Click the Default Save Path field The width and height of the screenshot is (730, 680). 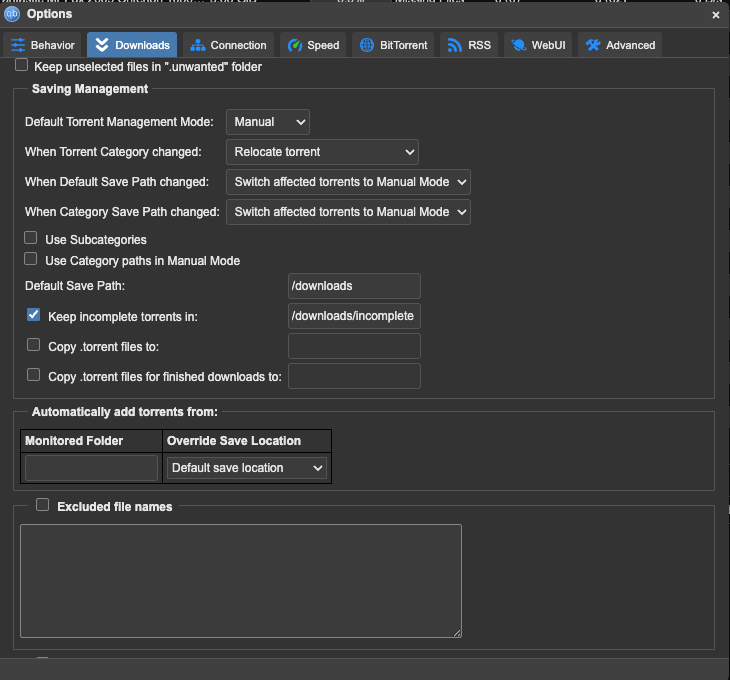[354, 286]
